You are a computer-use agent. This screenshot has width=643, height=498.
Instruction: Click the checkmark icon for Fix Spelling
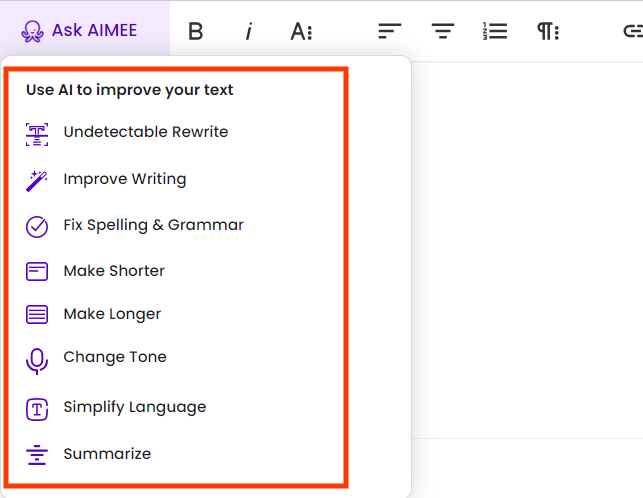(37, 226)
